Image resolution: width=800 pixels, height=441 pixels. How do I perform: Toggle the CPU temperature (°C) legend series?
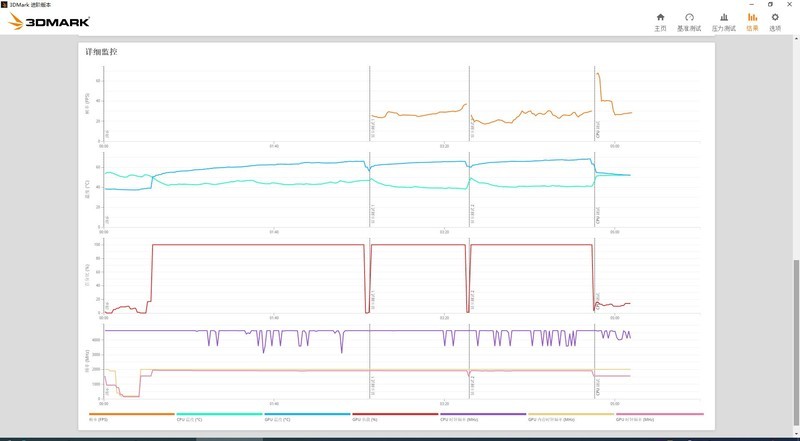219,416
